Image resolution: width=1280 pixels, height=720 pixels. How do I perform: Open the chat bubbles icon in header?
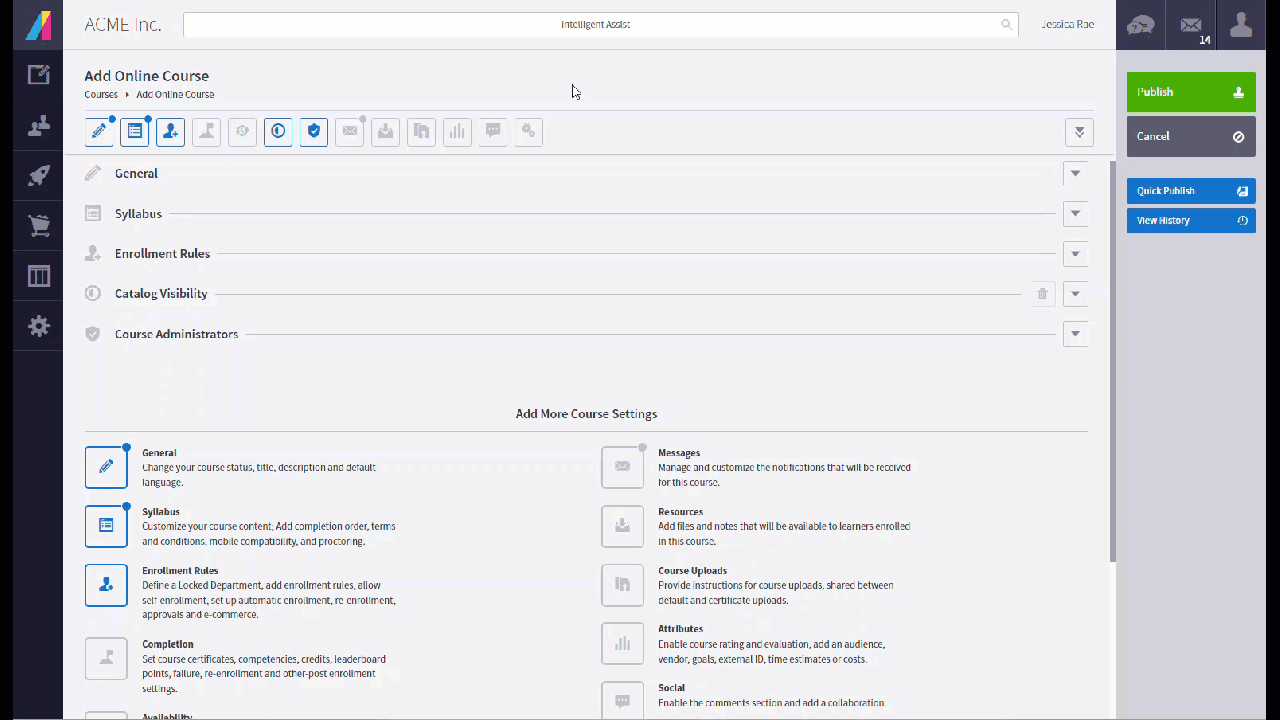[1141, 25]
